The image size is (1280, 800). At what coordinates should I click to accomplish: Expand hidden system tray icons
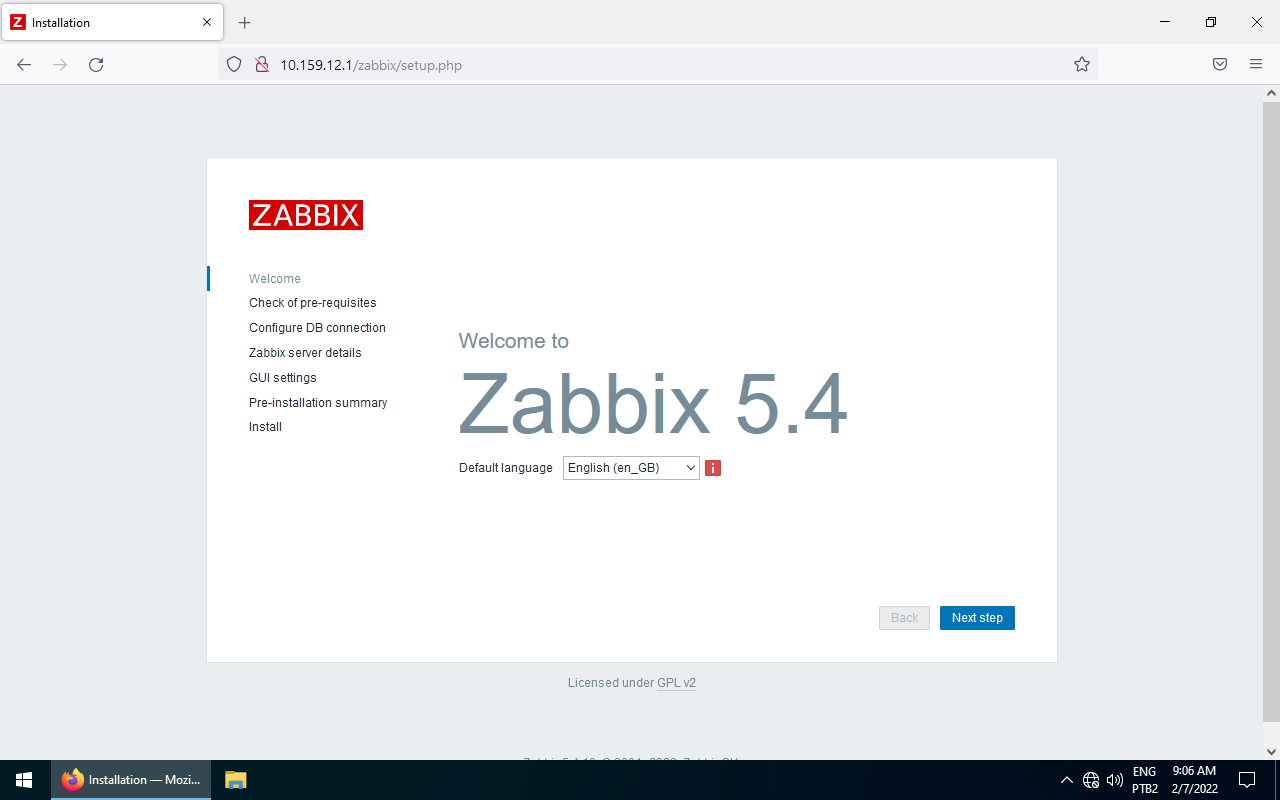(1066, 780)
